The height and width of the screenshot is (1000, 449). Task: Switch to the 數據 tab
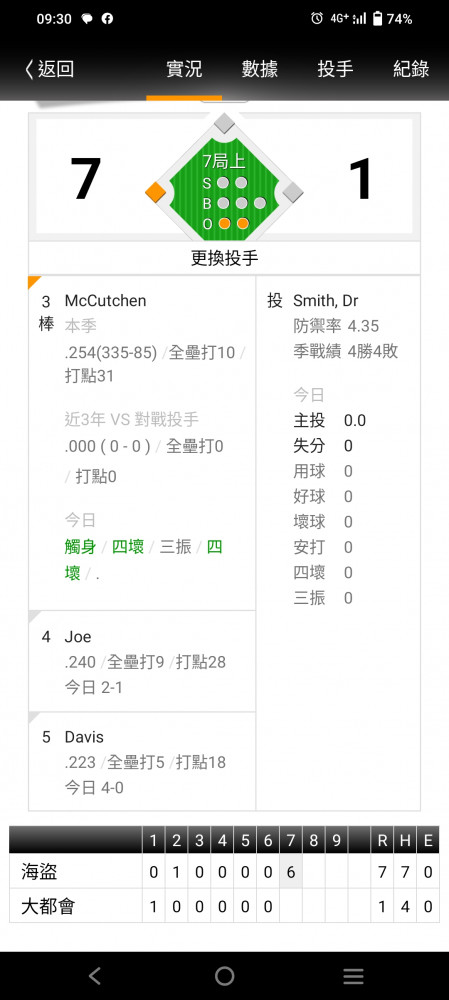[260, 69]
